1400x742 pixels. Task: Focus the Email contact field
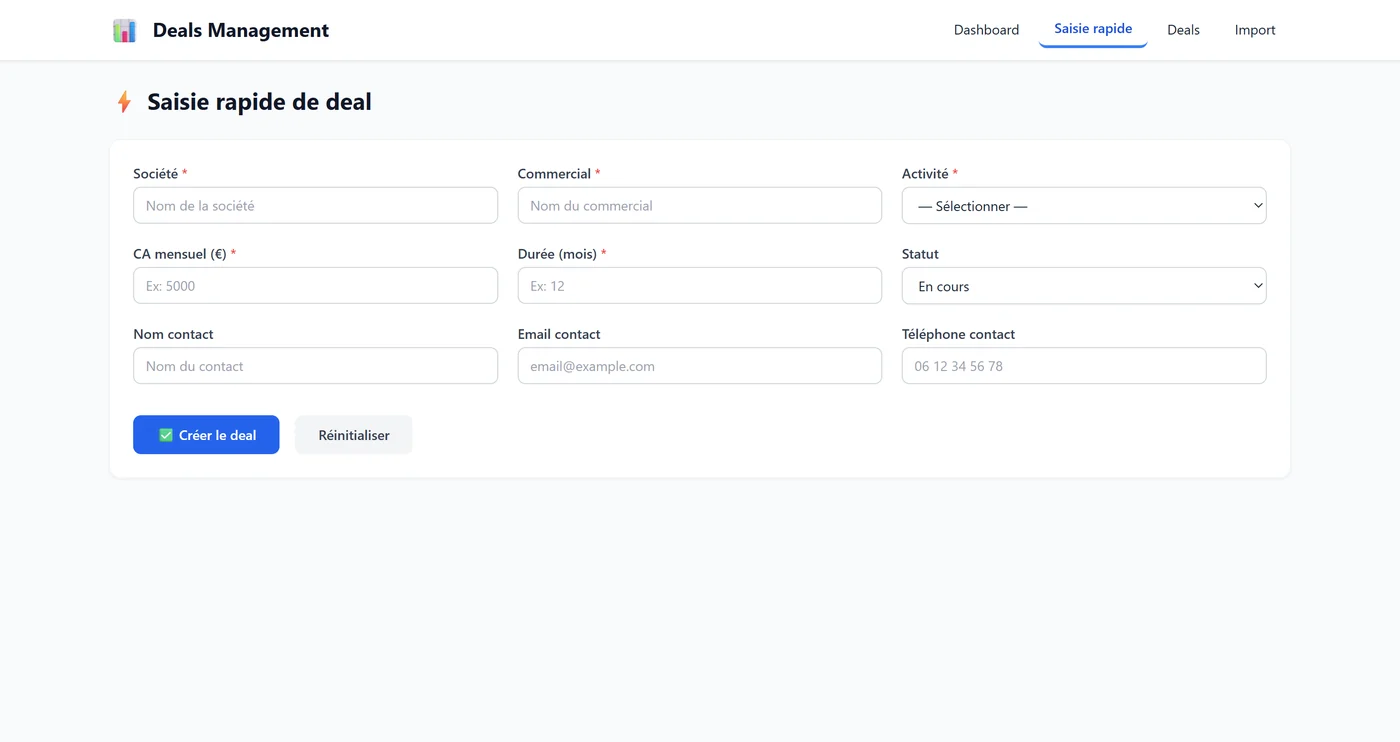(700, 365)
